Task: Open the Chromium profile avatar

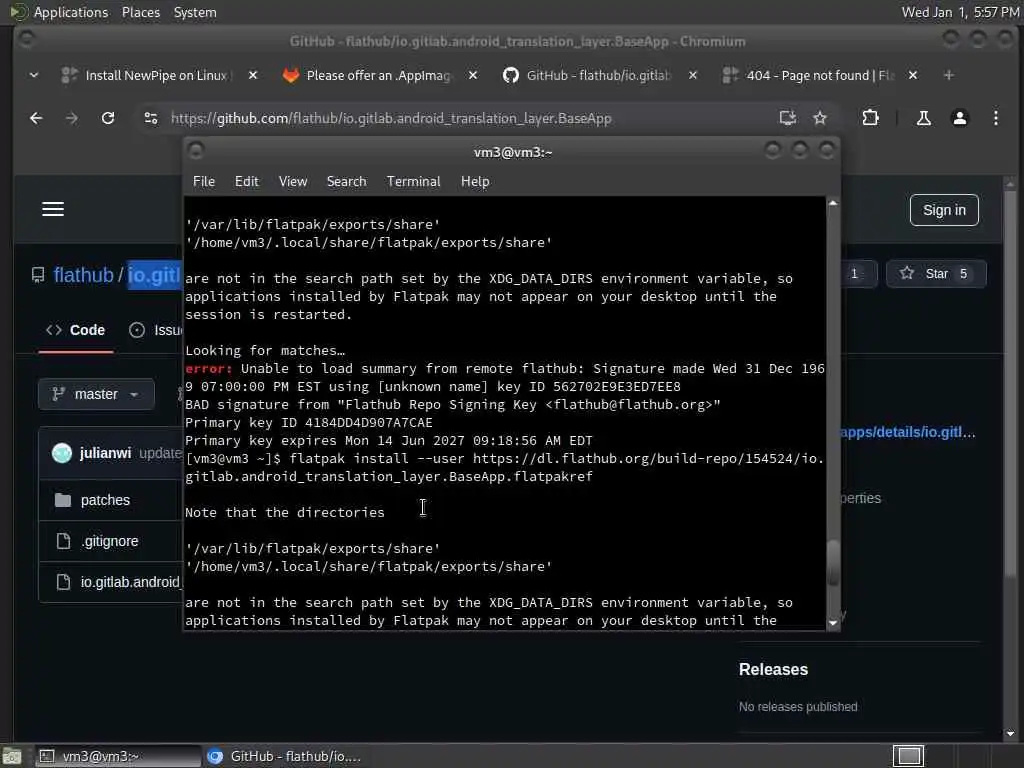Action: (959, 118)
